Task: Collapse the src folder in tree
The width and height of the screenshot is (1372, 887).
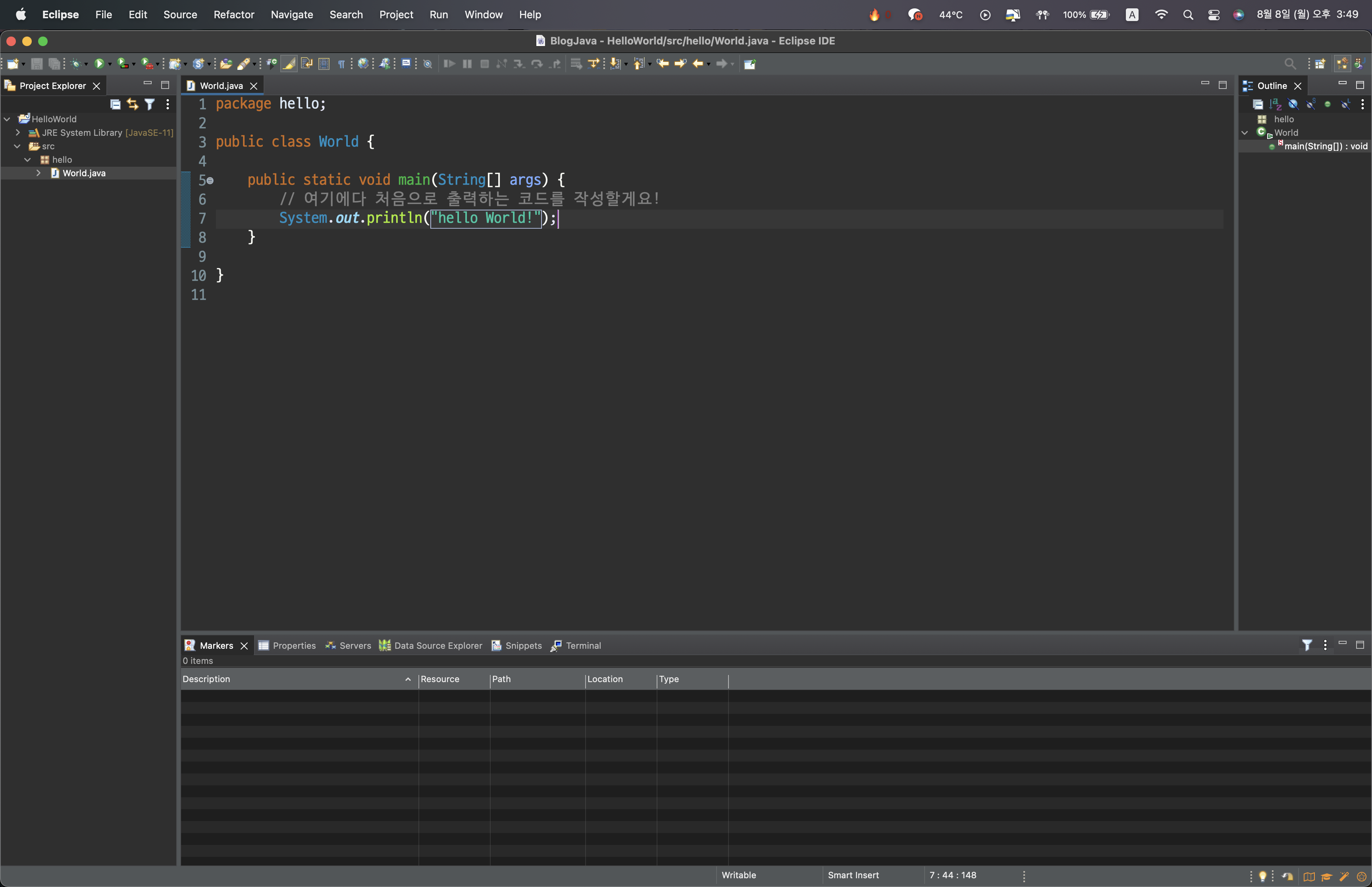Action: pyautogui.click(x=17, y=146)
